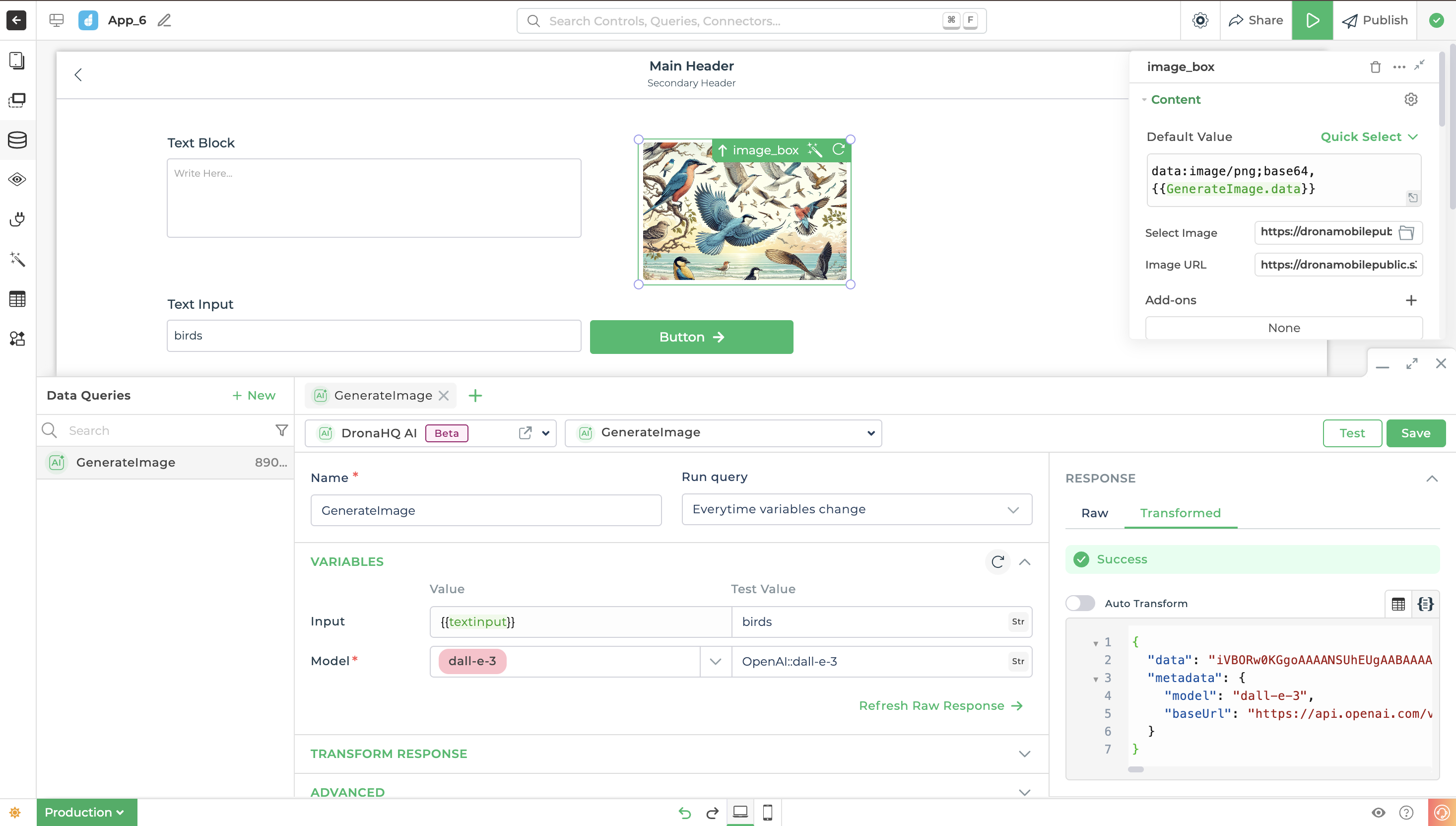This screenshot has width=1456, height=826.
Task: Switch to the Raw response tab
Action: pos(1094,513)
